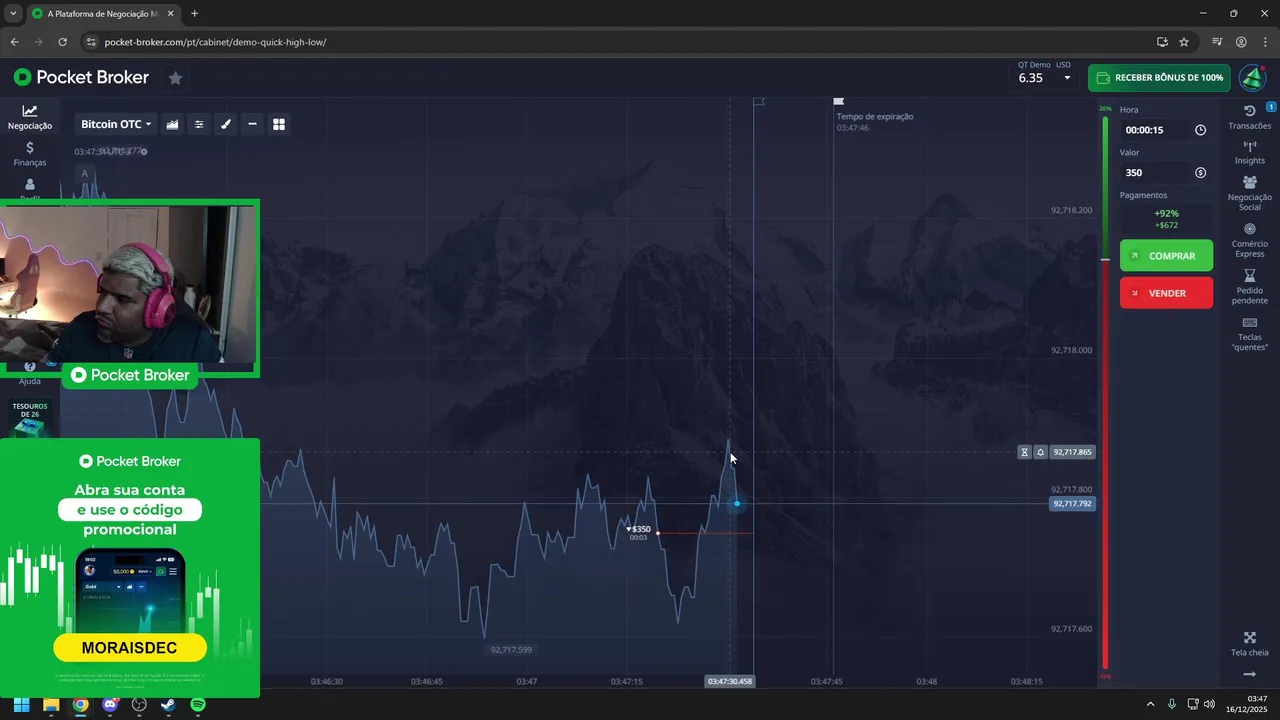The height and width of the screenshot is (720, 1280).
Task: Open File Explorer from taskbar
Action: point(51,705)
